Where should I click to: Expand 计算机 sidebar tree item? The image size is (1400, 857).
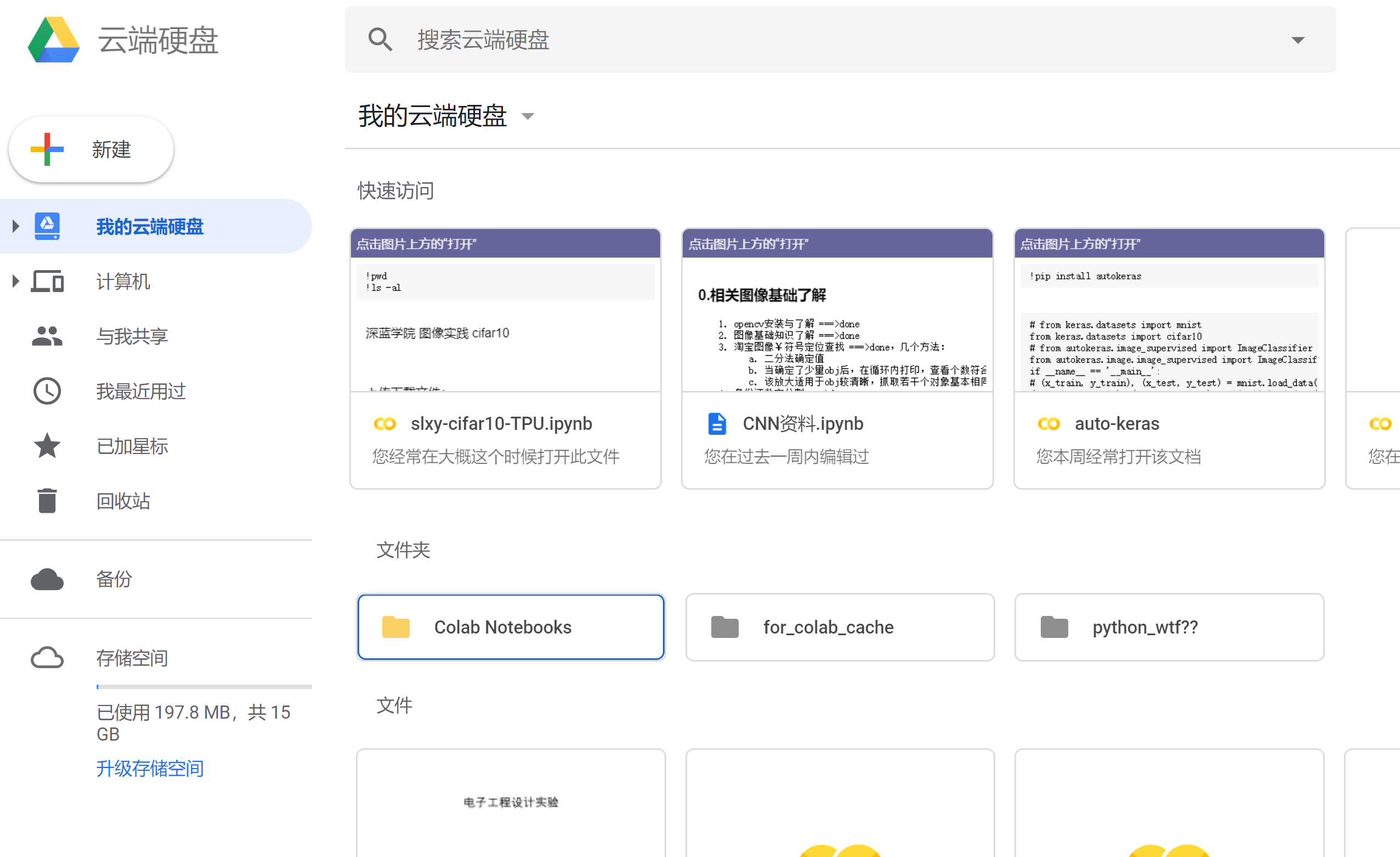pyautogui.click(x=15, y=280)
